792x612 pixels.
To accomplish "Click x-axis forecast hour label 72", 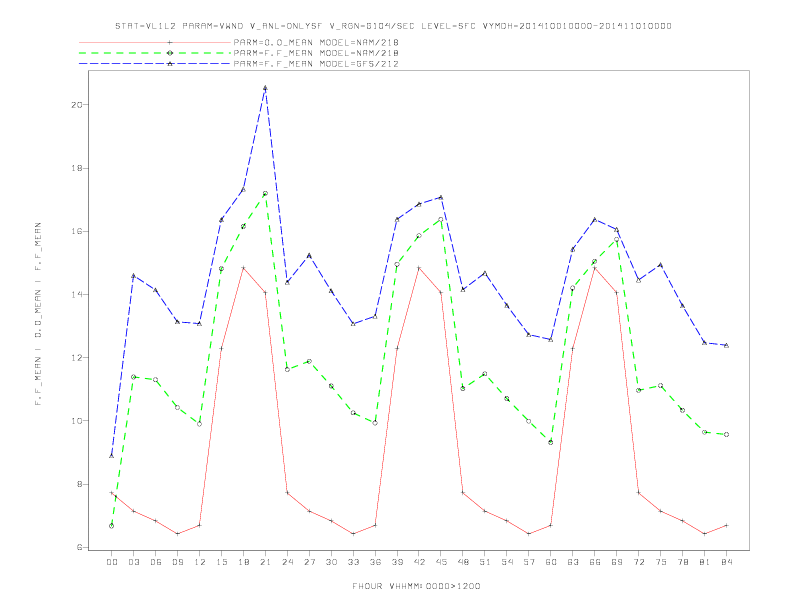I will [638, 562].
